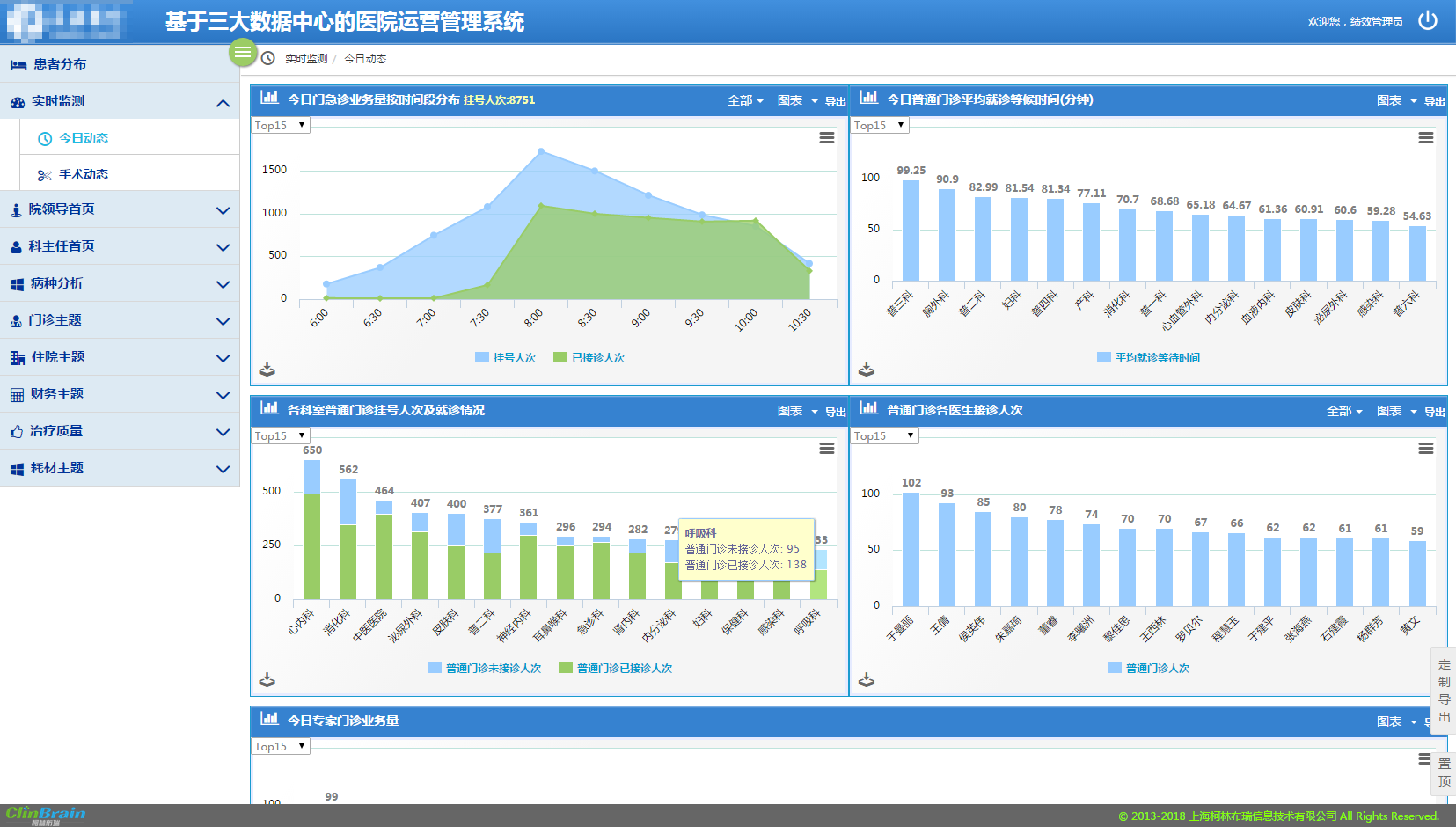Collapse the 实时监测 menu chevron
1456x827 pixels.
(x=223, y=103)
